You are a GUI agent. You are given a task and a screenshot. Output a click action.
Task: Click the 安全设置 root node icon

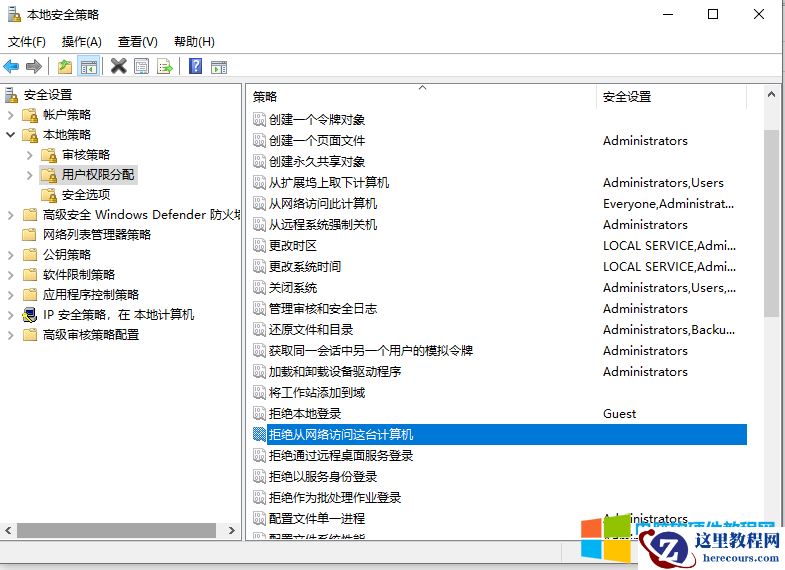pos(12,95)
